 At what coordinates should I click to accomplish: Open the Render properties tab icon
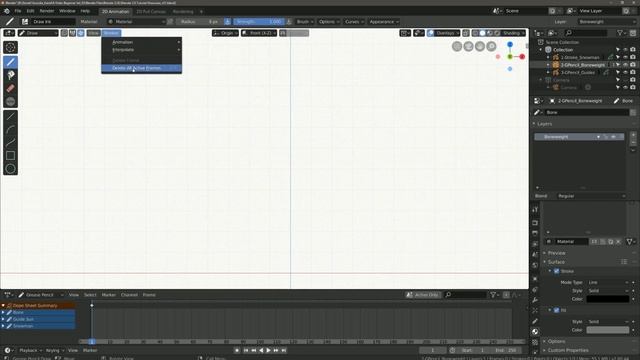coord(535,223)
